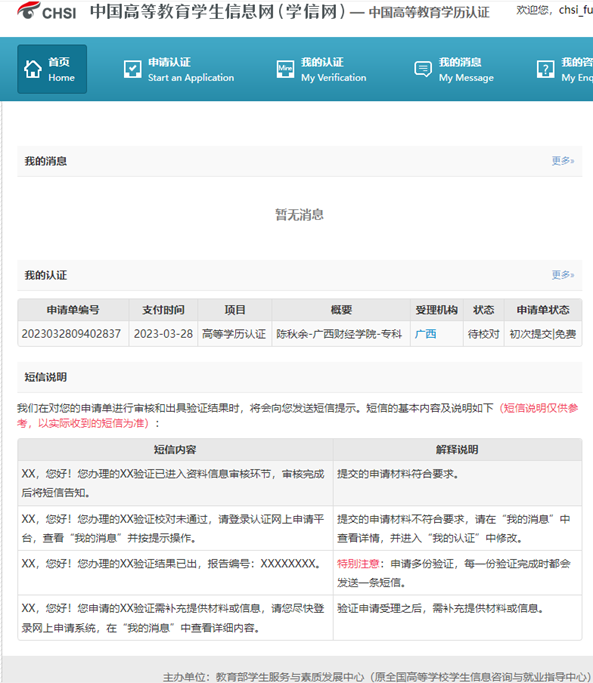Click the 支付时间 column header
Image resolution: width=593 pixels, height=683 pixels.
pos(163,310)
